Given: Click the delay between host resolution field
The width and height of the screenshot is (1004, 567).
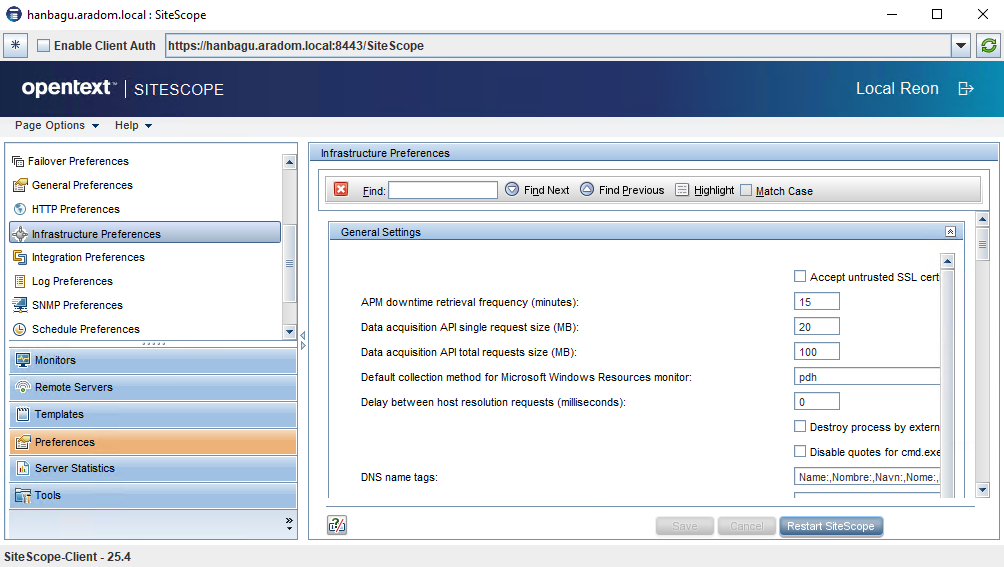Looking at the screenshot, I should tap(816, 401).
